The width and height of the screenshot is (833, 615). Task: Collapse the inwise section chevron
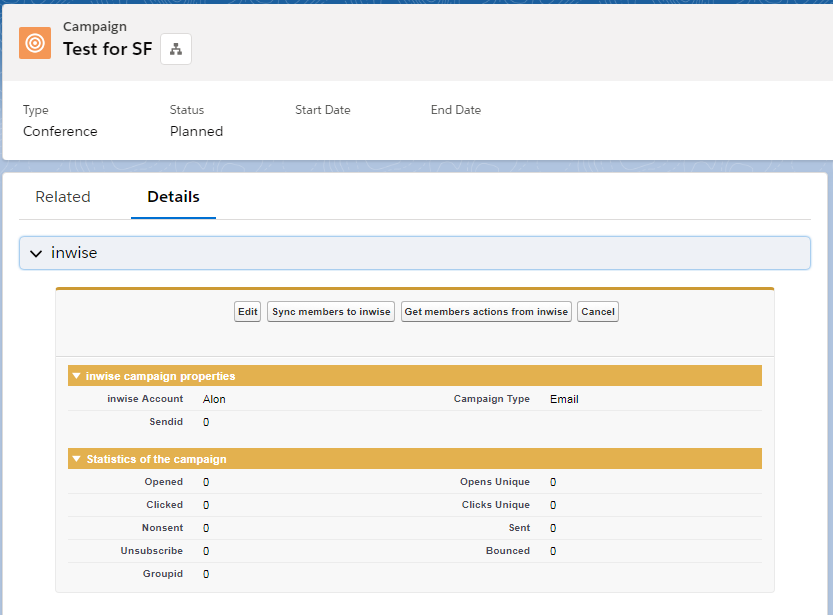point(36,254)
